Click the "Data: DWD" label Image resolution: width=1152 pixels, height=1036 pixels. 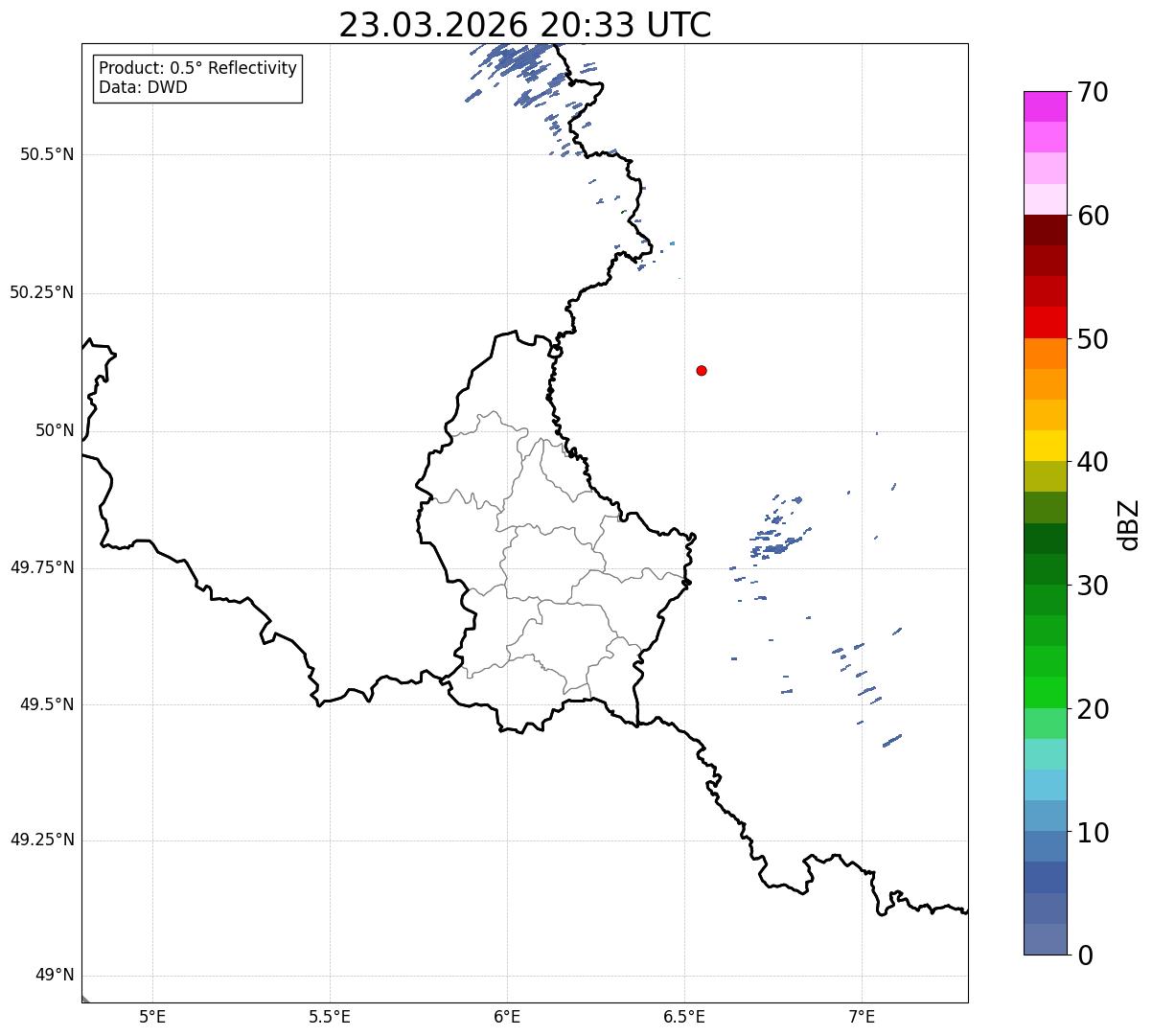(143, 87)
